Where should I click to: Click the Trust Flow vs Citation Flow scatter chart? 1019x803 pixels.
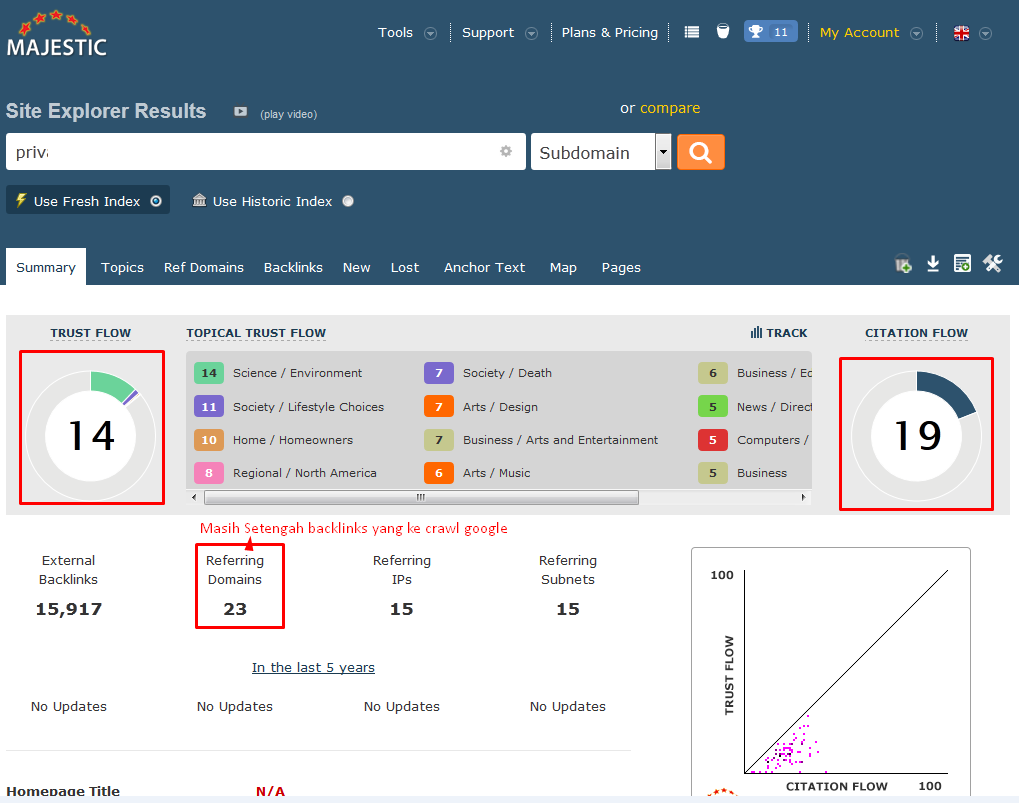[x=831, y=672]
